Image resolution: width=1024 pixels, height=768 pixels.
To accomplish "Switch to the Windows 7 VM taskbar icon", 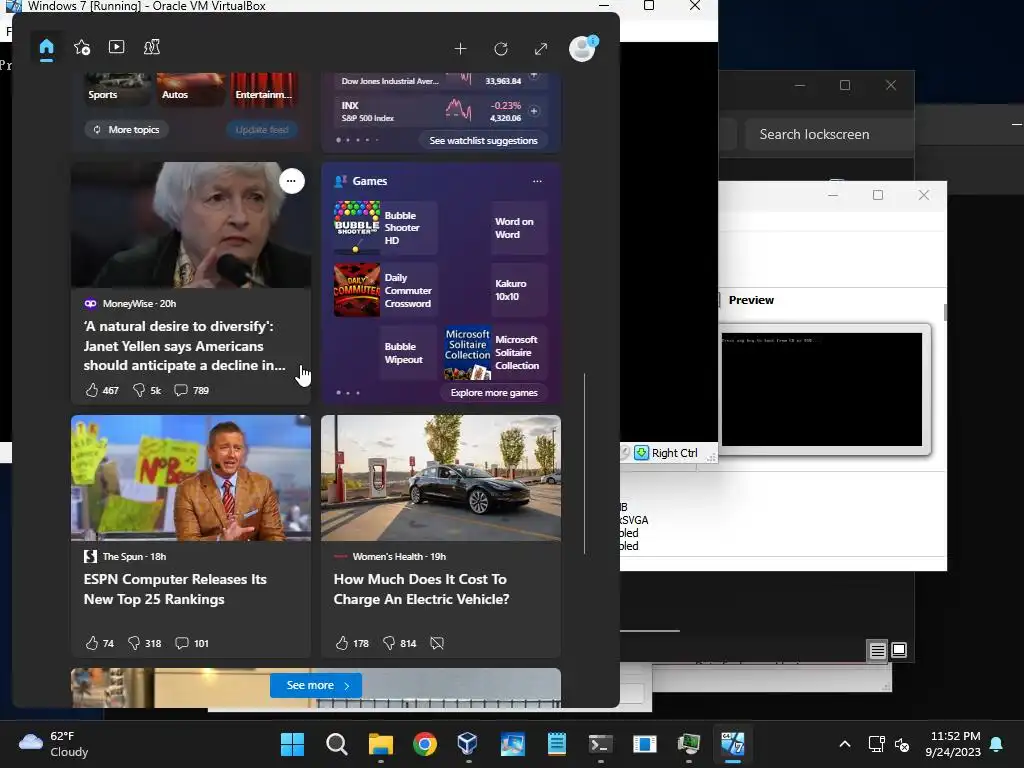I will click(733, 744).
